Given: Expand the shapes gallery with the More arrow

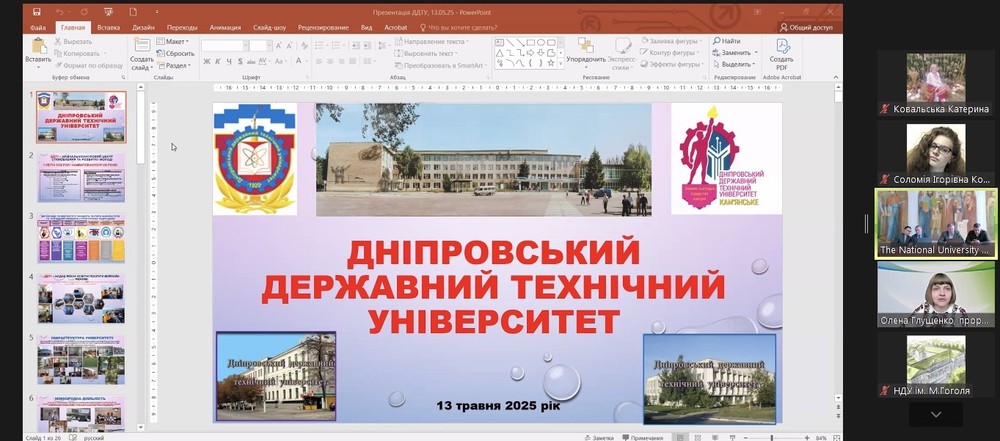Looking at the screenshot, I should coord(561,64).
